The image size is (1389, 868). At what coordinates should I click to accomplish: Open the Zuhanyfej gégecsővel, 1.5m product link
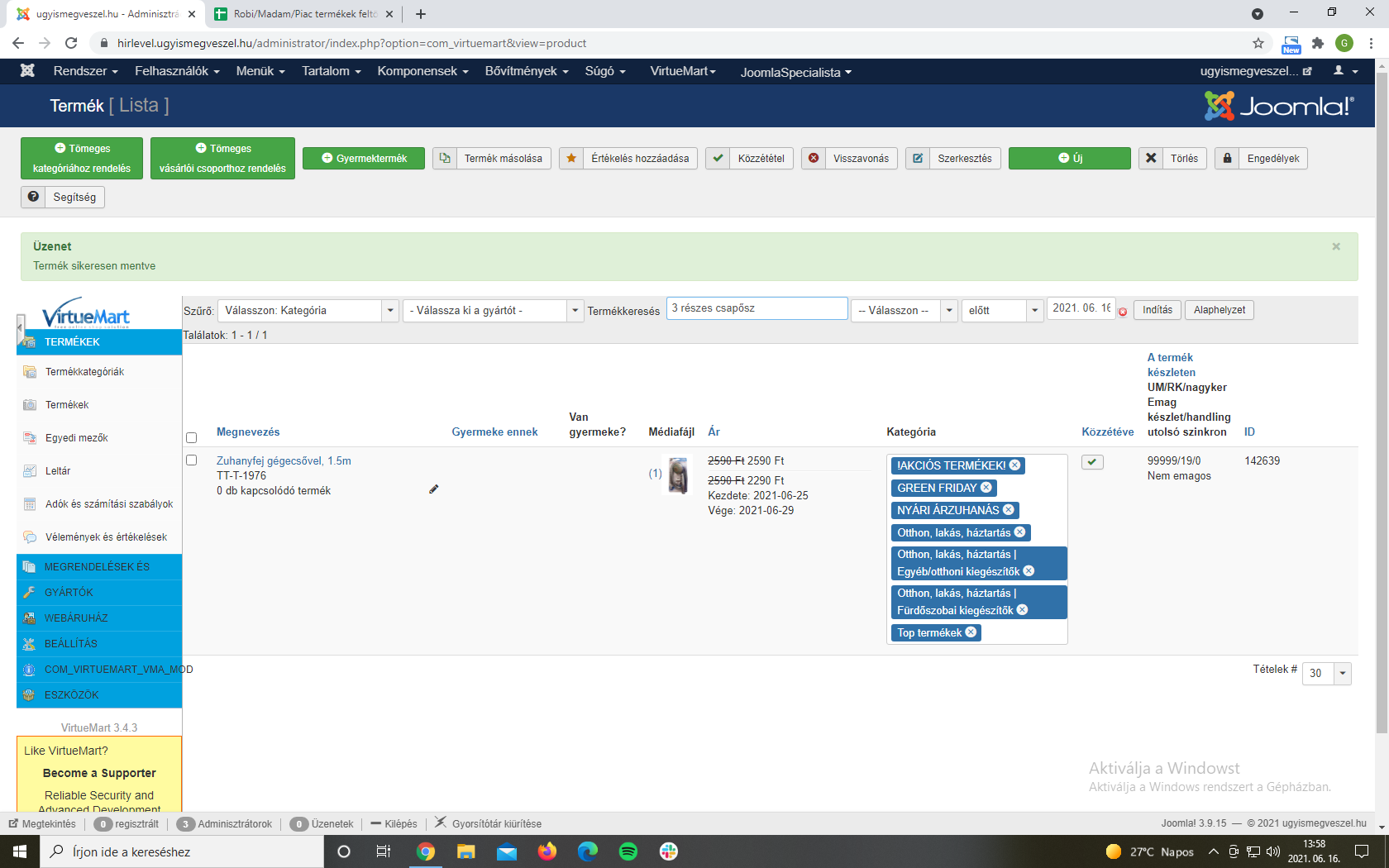point(284,460)
